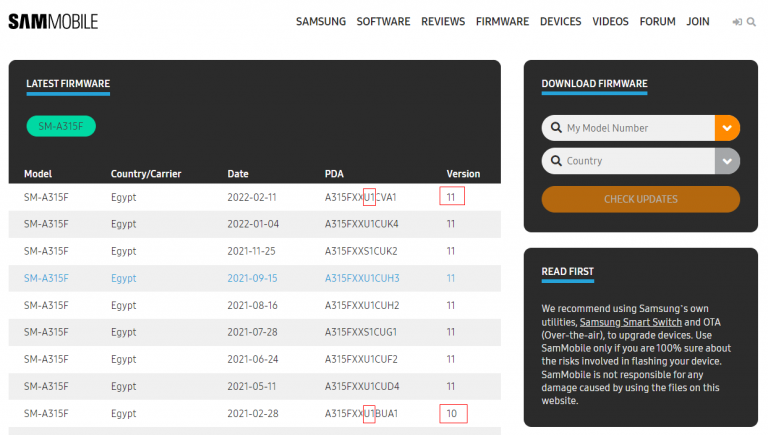
Task: Open the REVIEWS menu
Action: click(x=443, y=22)
